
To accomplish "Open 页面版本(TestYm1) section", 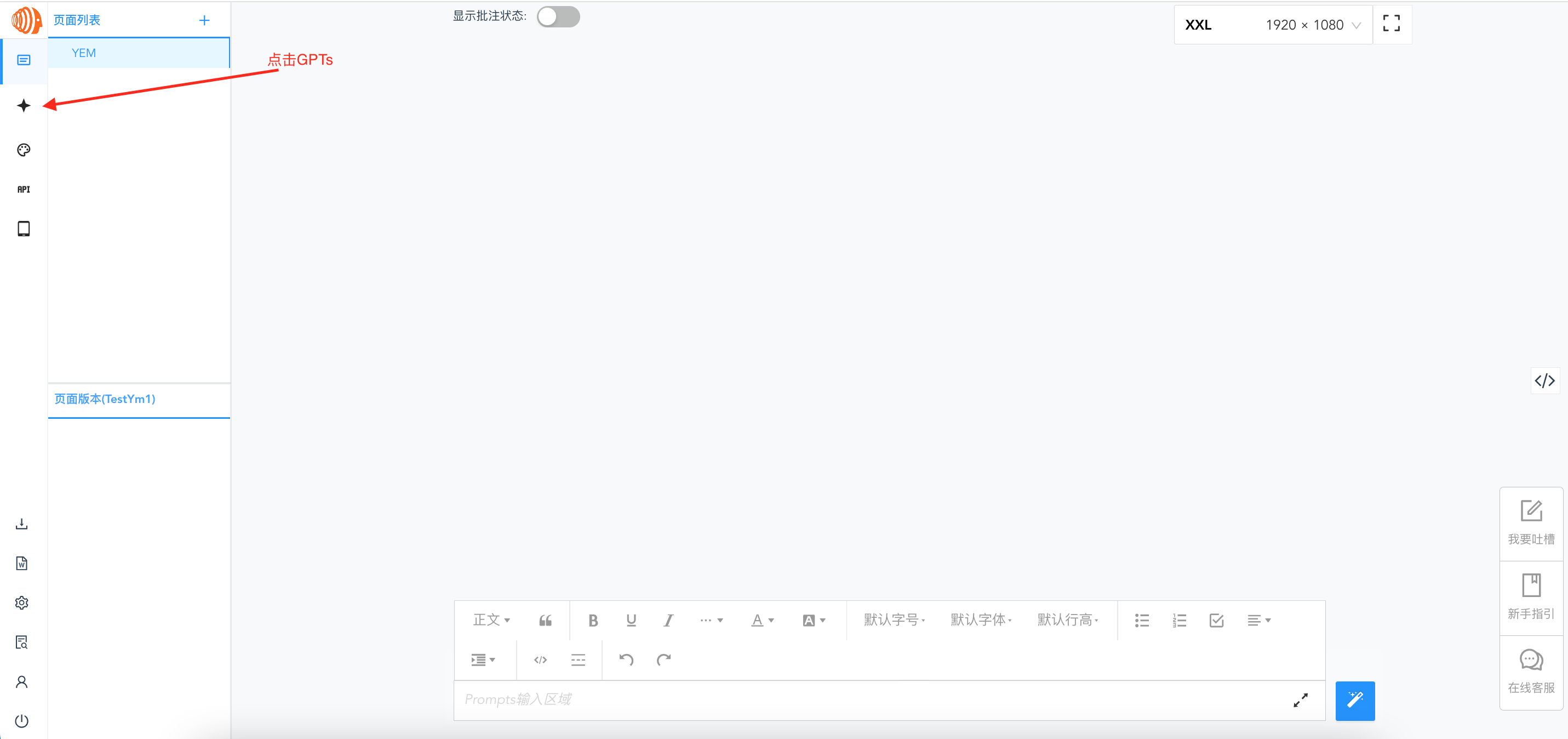I will click(104, 399).
